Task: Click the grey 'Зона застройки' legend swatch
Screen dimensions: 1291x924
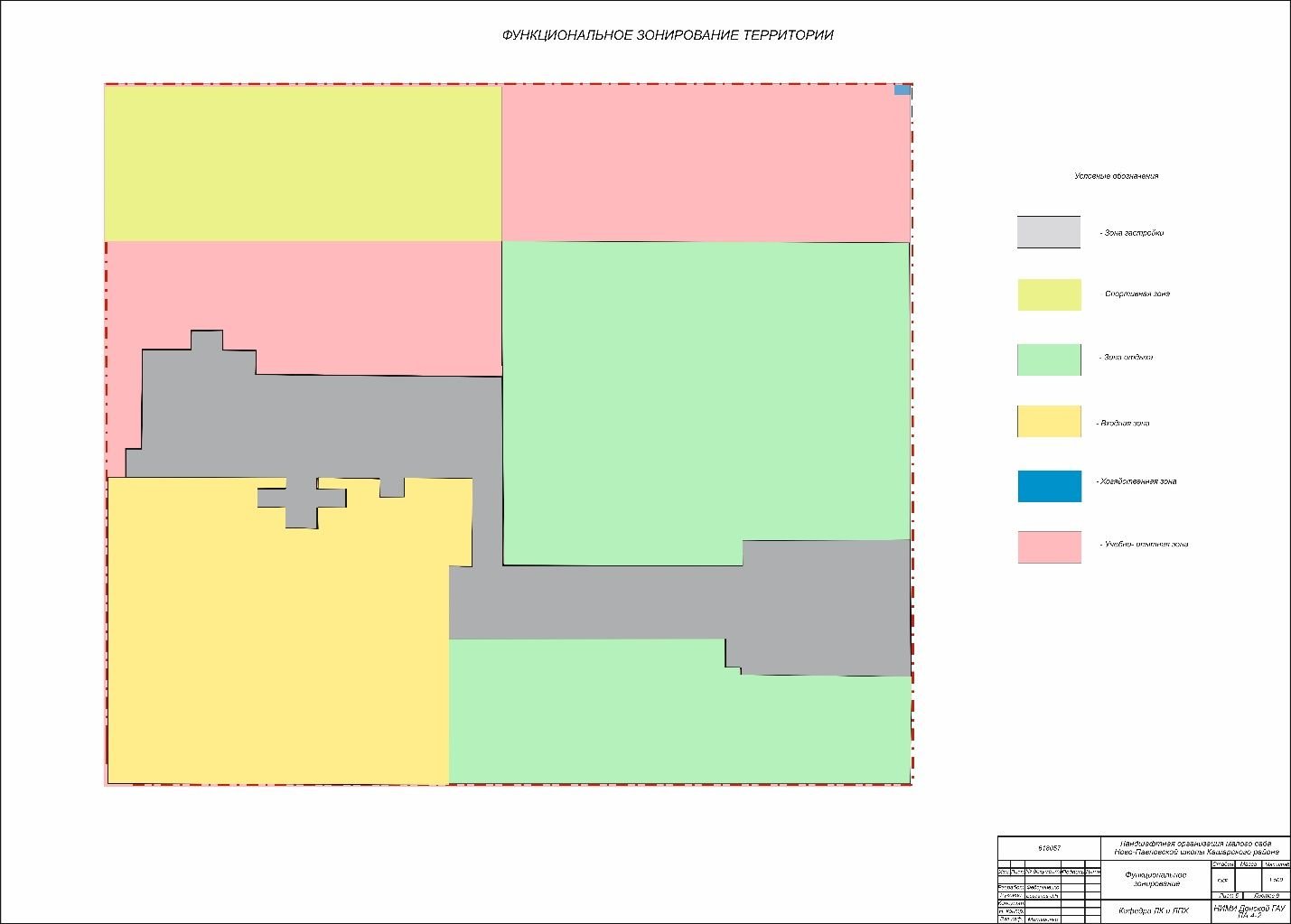Action: [1049, 232]
